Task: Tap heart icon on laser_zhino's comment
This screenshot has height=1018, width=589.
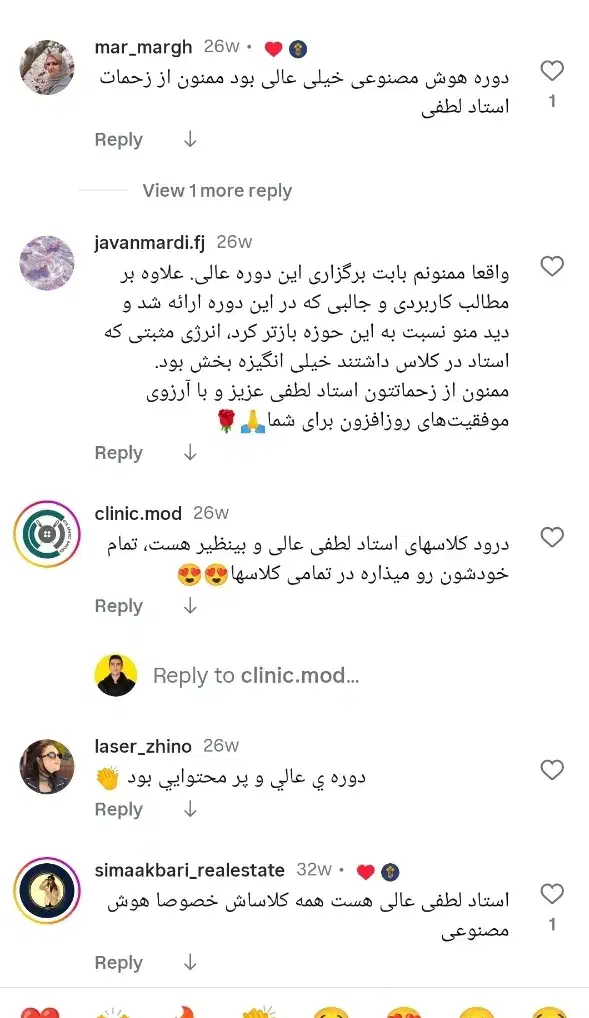Action: 552,770
